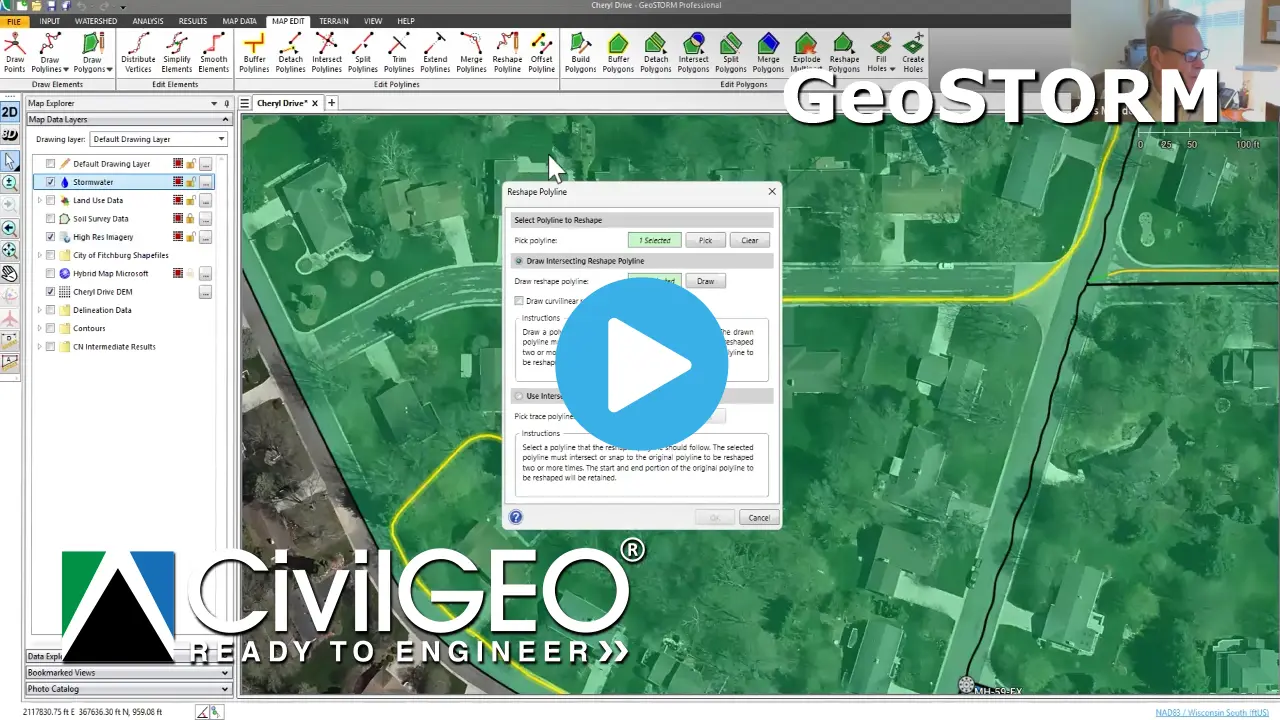Image resolution: width=1280 pixels, height=720 pixels.
Task: Select the Explode Multipart tool
Action: [806, 52]
